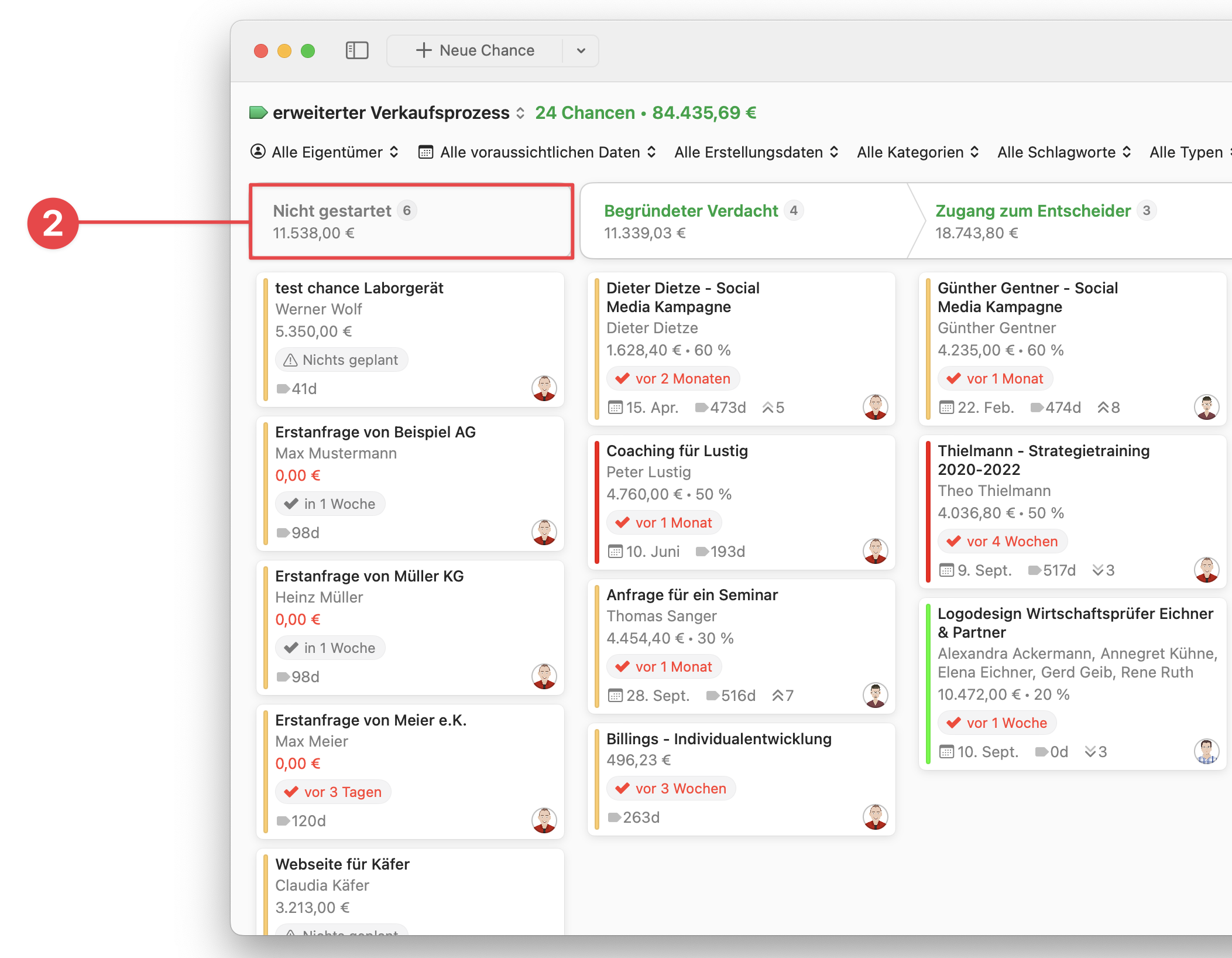Select the Begründeter Verdacht stage header
Image resolution: width=1232 pixels, height=958 pixels.
tap(691, 211)
